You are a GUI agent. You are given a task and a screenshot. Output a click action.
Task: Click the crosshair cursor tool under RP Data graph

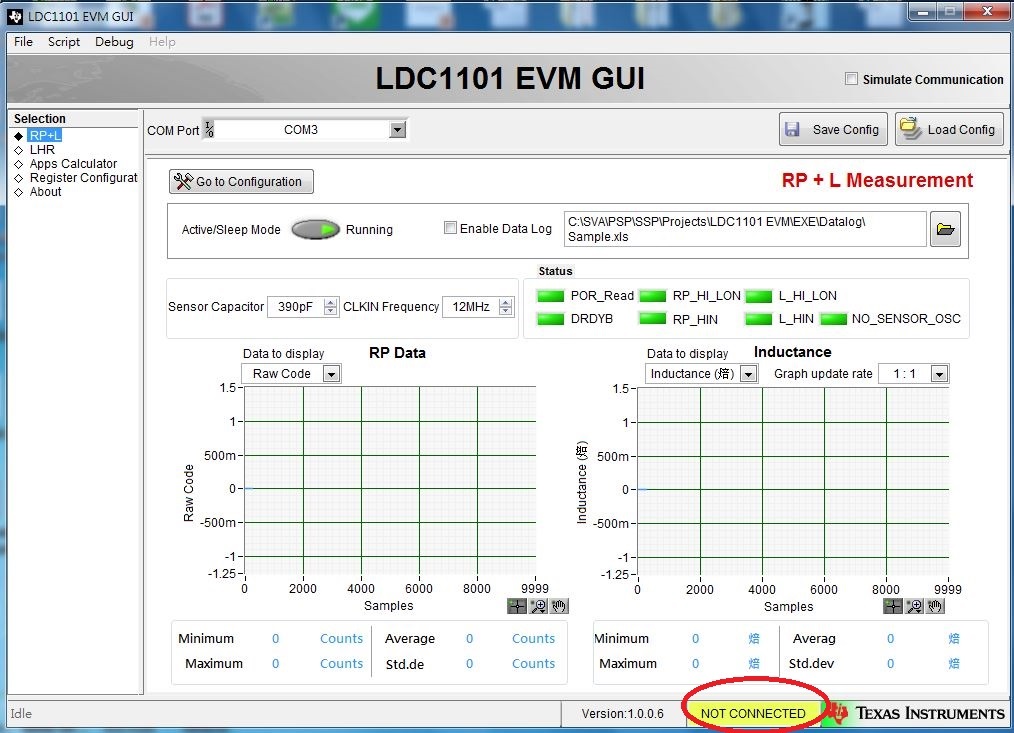517,606
